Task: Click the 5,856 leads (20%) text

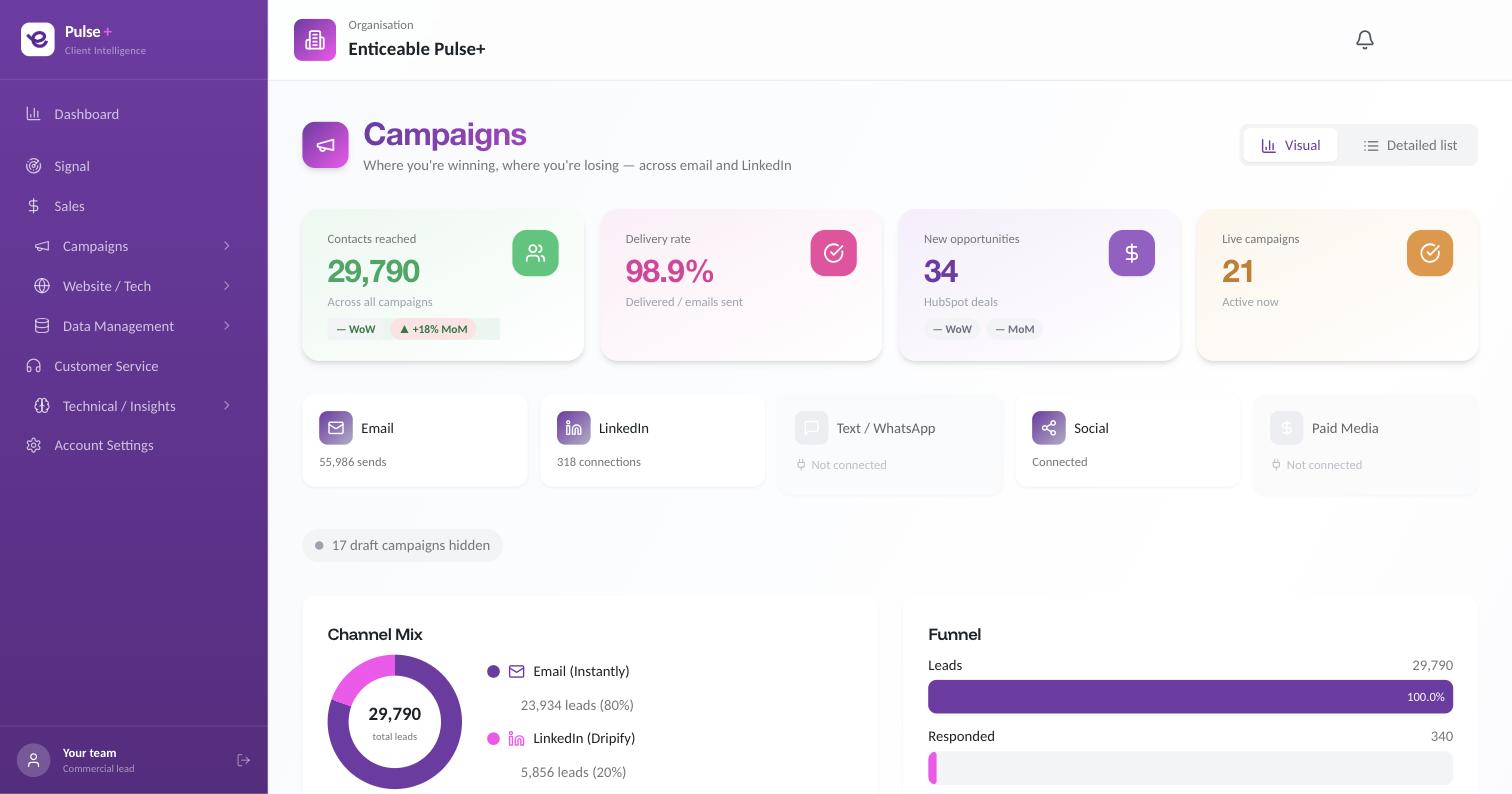Action: tap(573, 772)
